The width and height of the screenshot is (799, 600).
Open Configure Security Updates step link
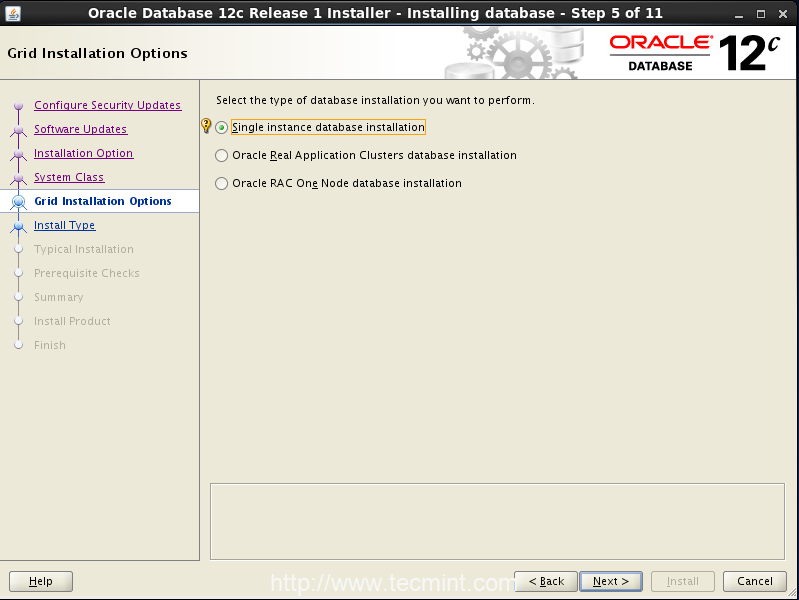[x=108, y=105]
